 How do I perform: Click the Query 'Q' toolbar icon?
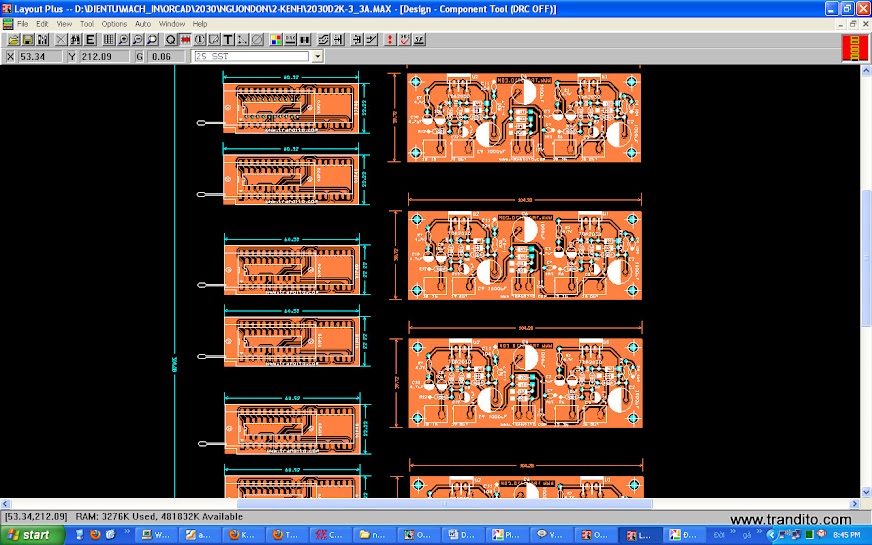(171, 39)
